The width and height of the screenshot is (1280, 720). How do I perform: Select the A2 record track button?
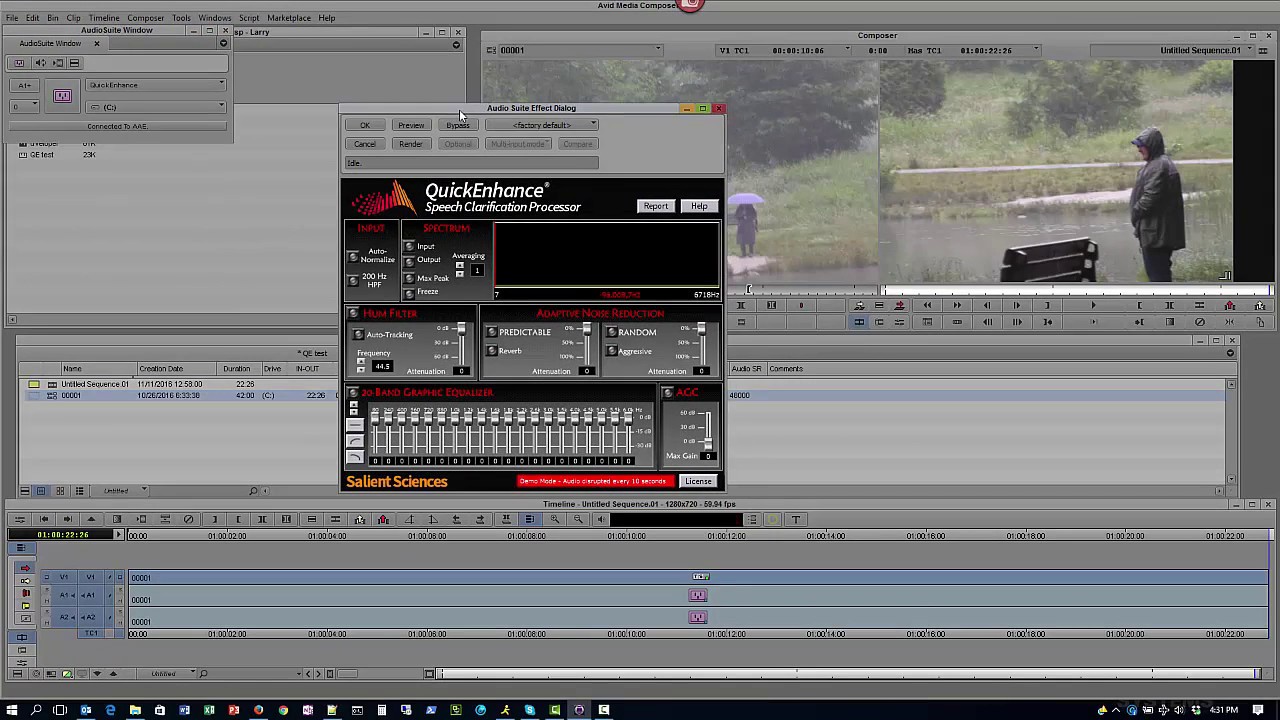click(x=91, y=617)
